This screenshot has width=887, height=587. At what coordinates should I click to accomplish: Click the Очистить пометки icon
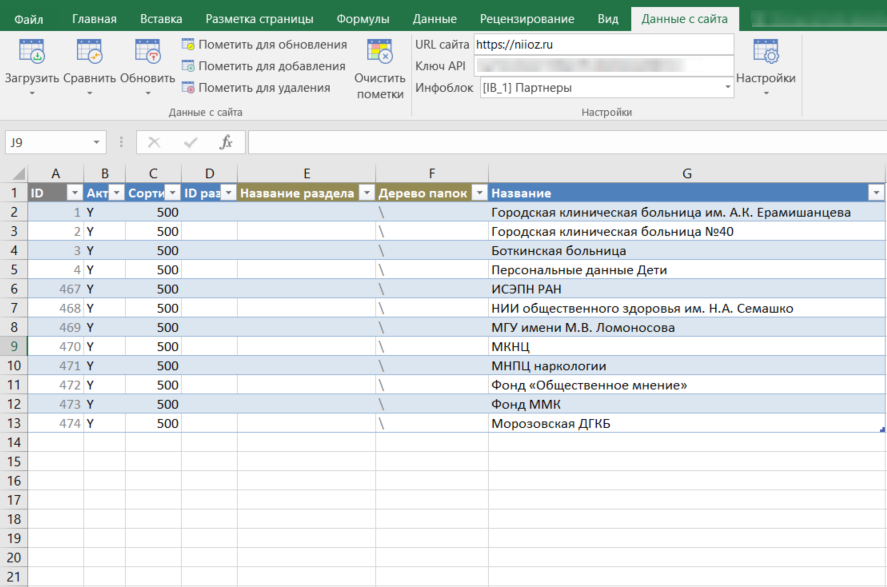[x=379, y=52]
